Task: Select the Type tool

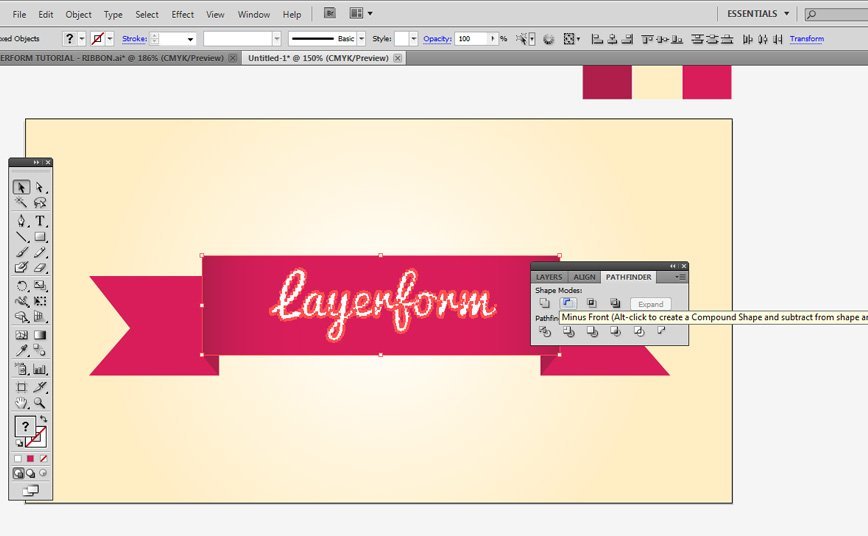Action: [x=40, y=221]
